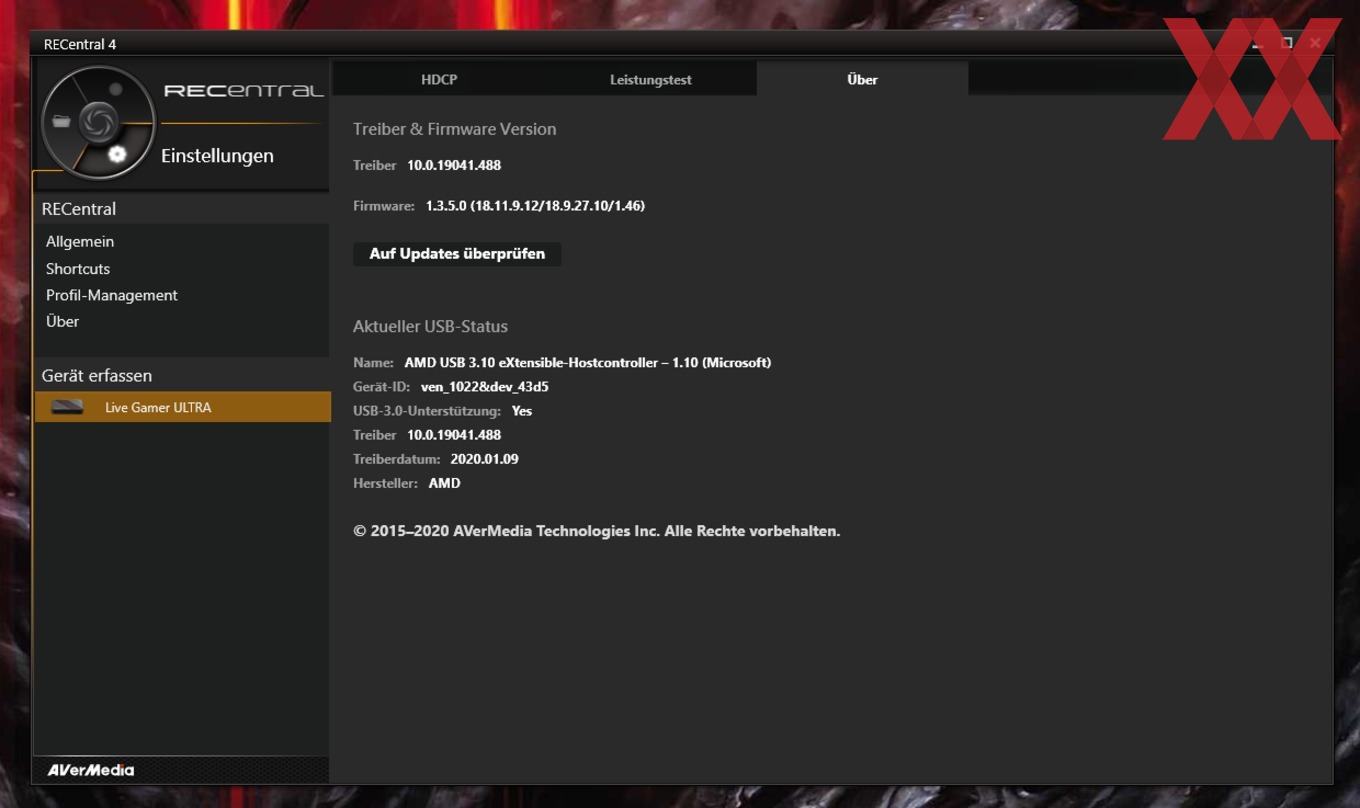Screen dimensions: 1360x808
Task: Click the Live Gamer ULTRA device icon
Action: tap(67, 407)
